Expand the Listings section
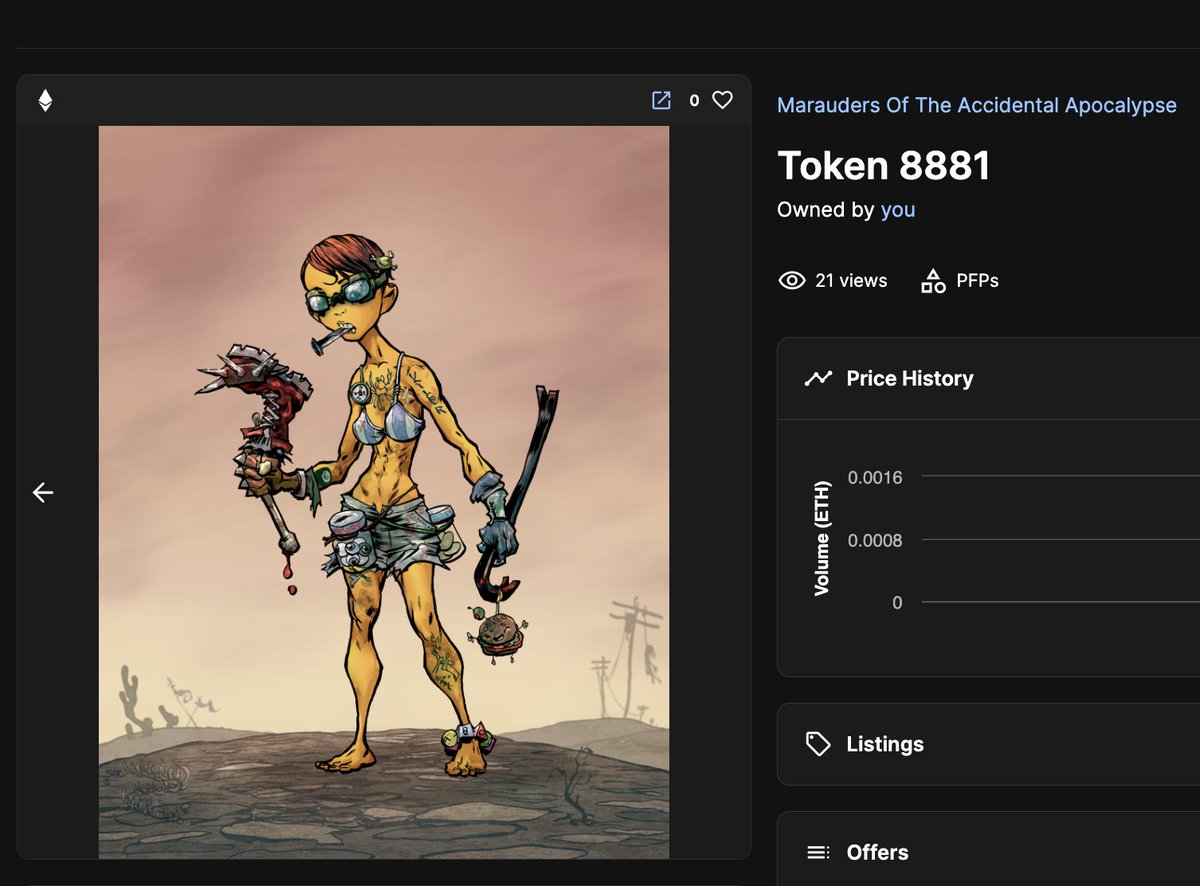 point(988,744)
